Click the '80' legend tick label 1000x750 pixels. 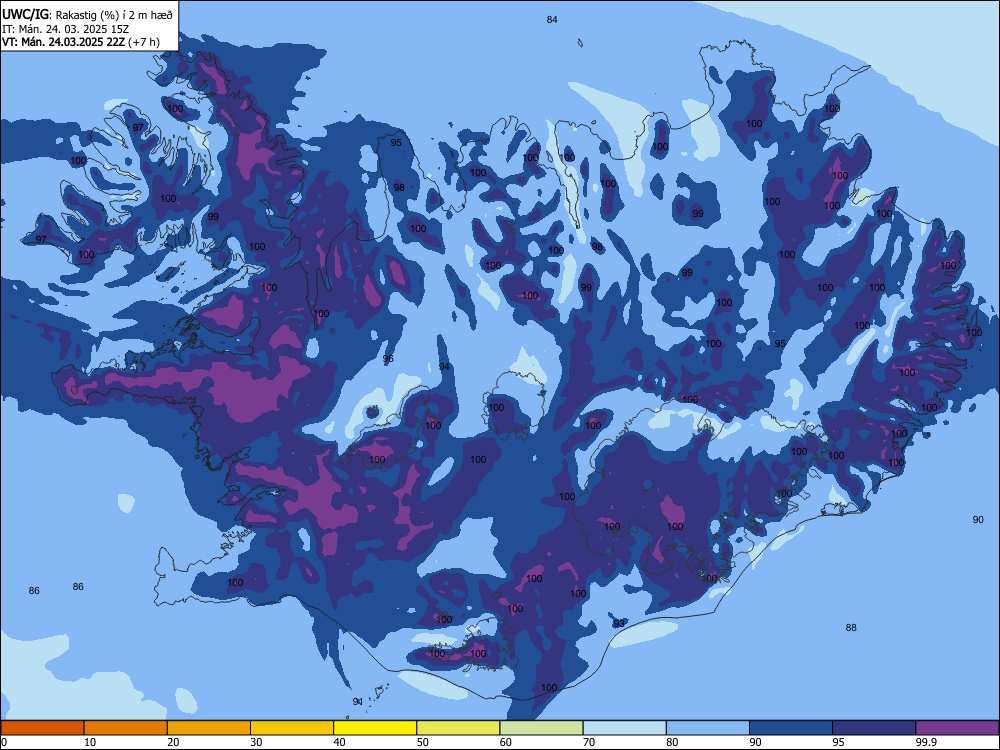(x=672, y=742)
